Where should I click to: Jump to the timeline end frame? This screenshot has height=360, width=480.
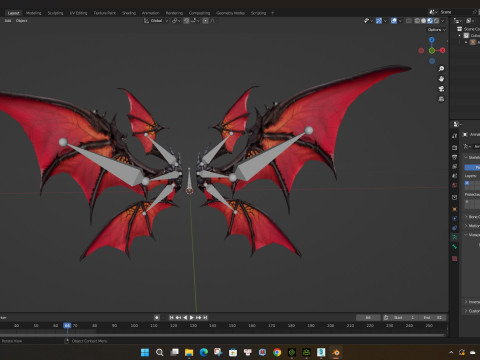pyautogui.click(x=205, y=318)
